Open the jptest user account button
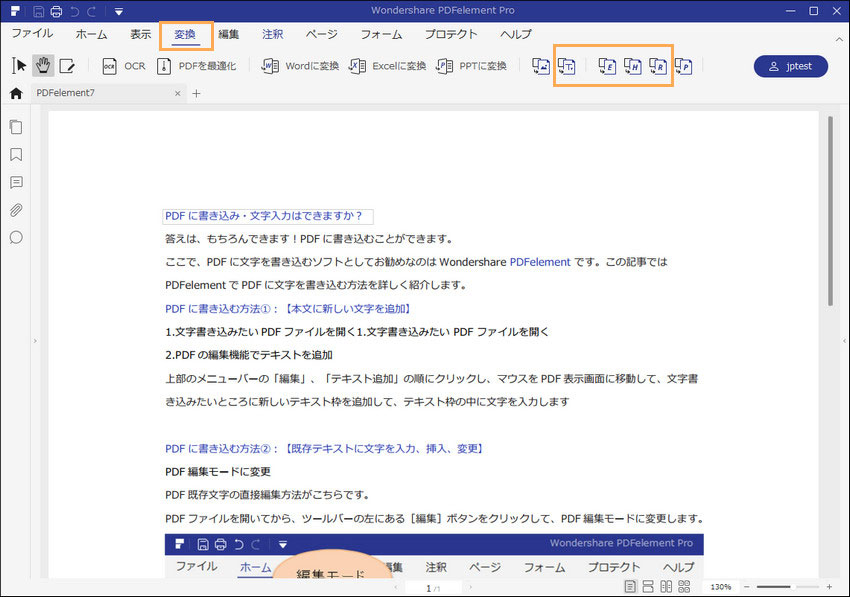Image resolution: width=850 pixels, height=597 pixels. coord(790,66)
